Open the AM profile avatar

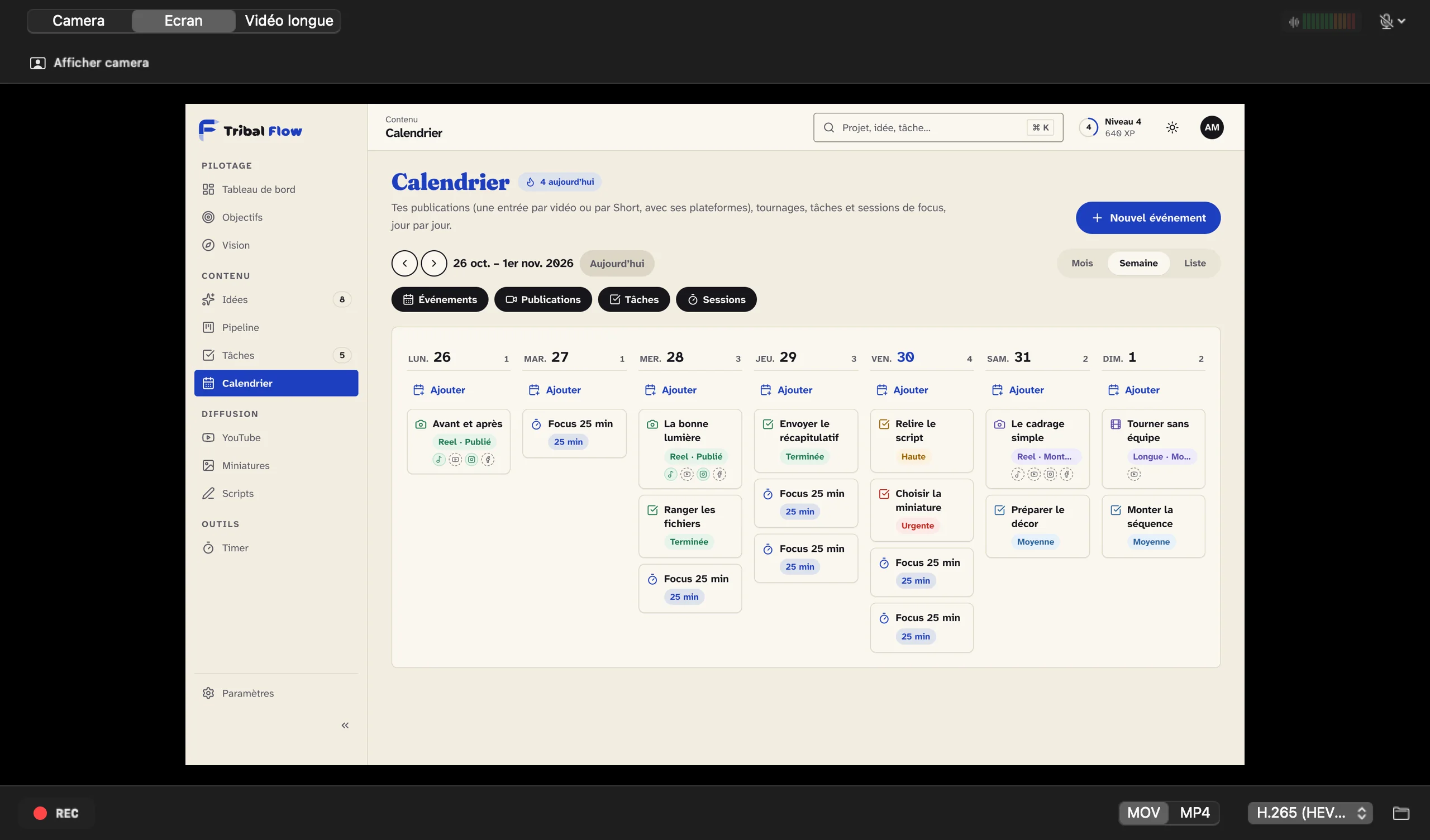[x=1212, y=127]
